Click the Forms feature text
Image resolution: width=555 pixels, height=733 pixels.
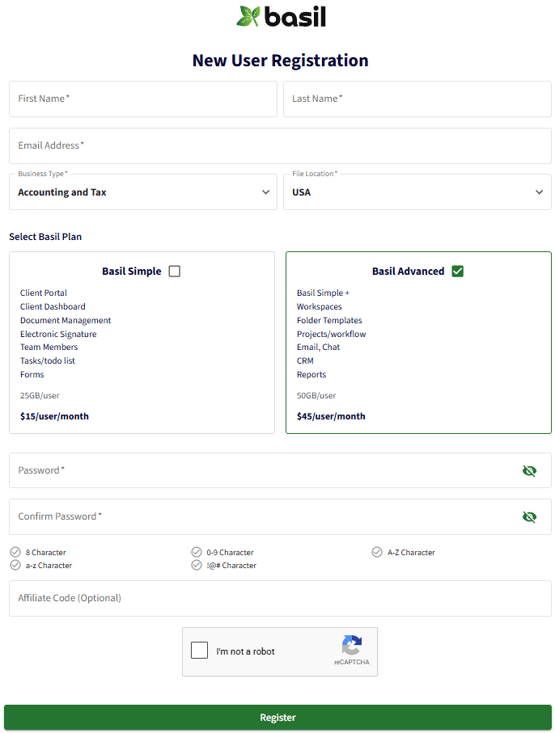(32, 374)
